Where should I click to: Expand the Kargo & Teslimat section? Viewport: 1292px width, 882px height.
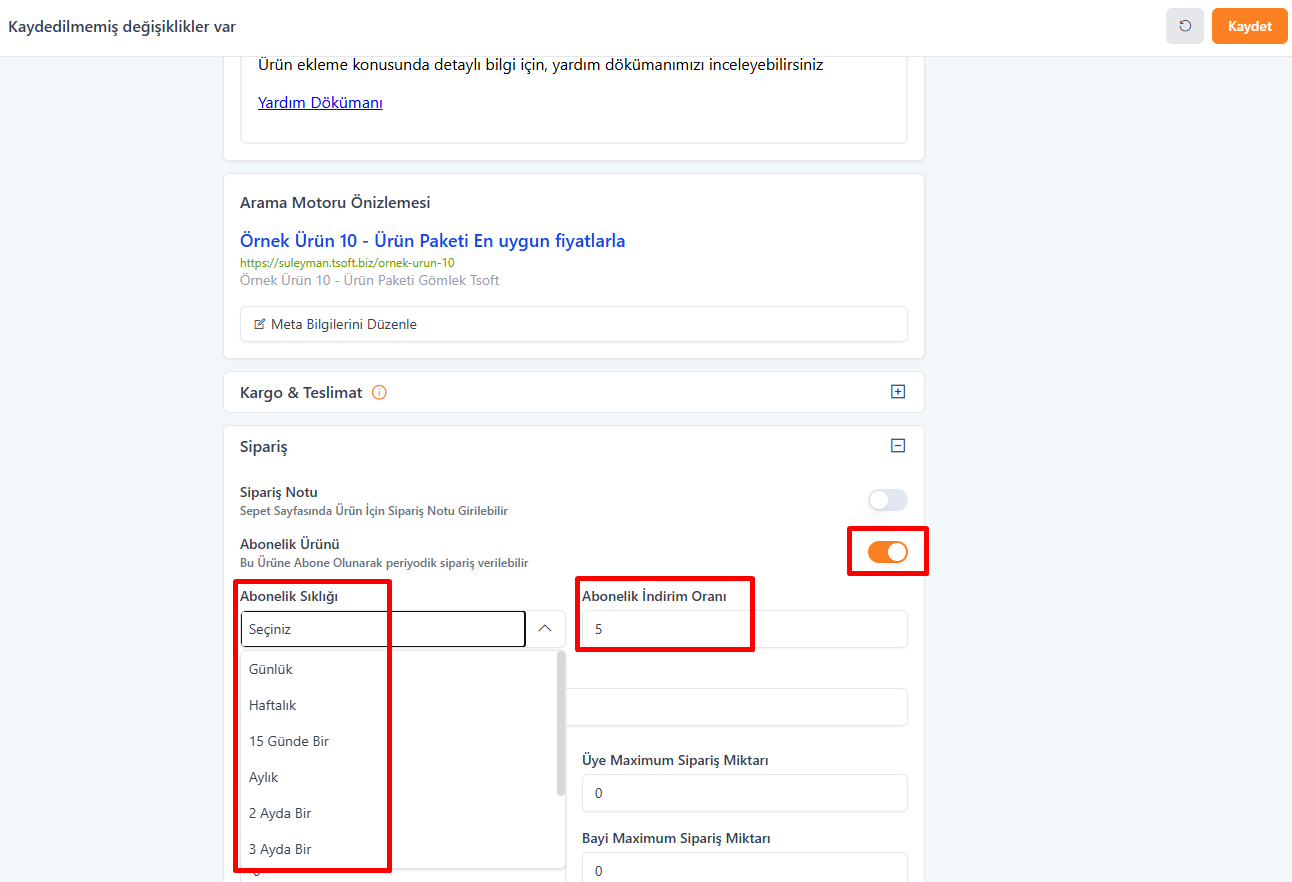[x=897, y=392]
